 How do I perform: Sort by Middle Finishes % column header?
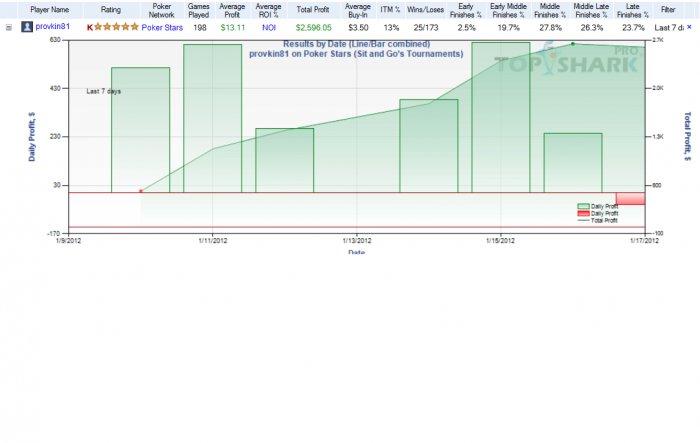(x=550, y=10)
